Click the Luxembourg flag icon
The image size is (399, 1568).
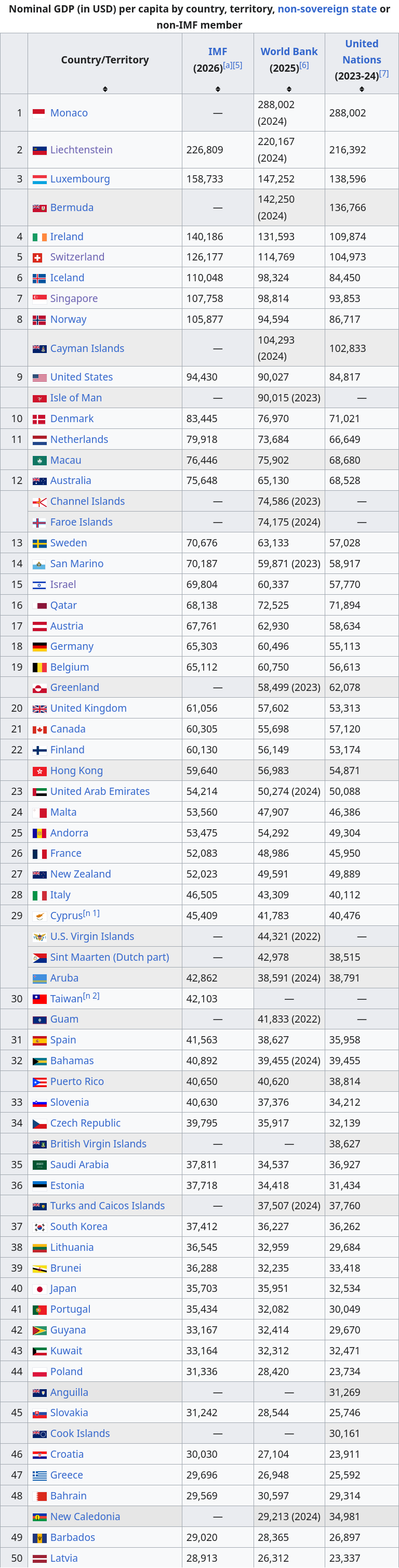pyautogui.click(x=39, y=179)
